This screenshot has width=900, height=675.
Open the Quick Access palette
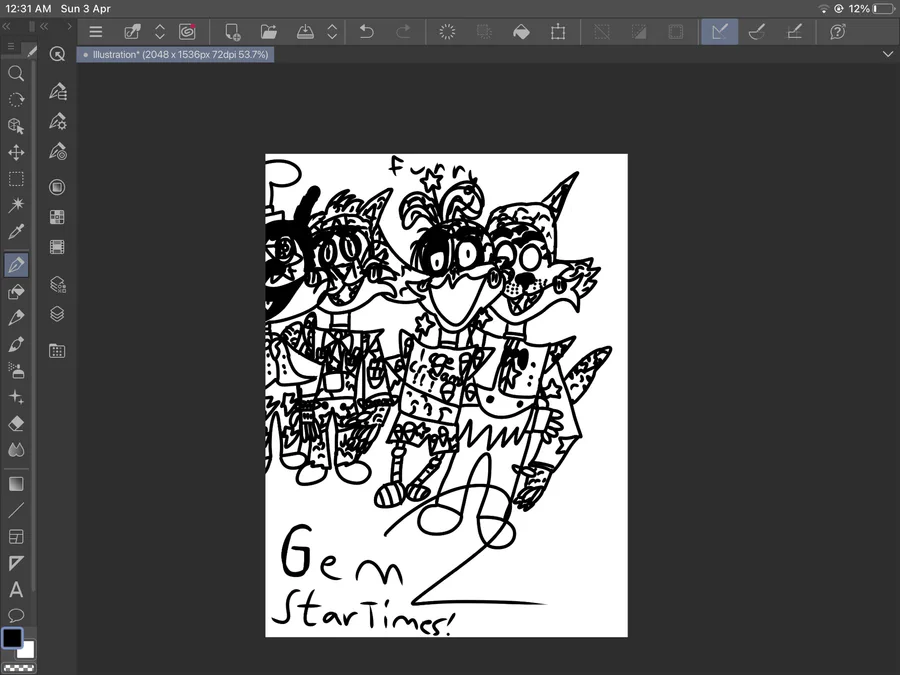click(x=57, y=54)
